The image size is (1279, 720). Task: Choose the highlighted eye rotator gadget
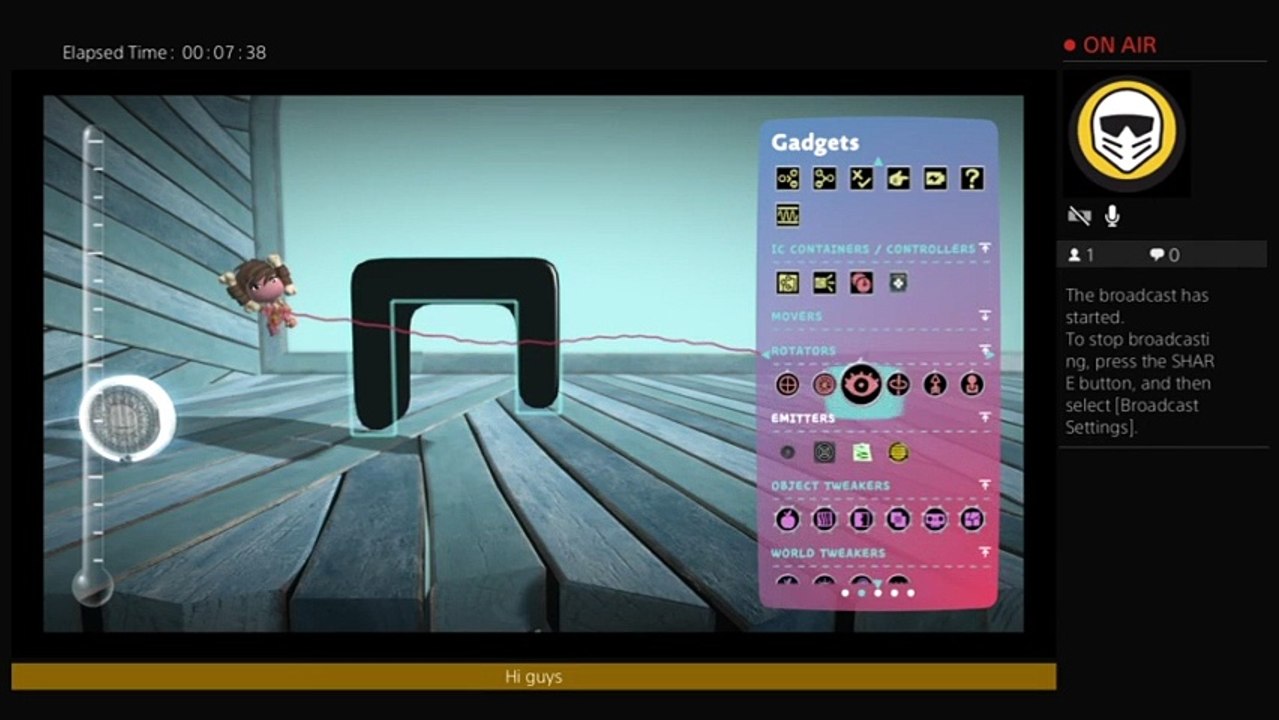click(x=861, y=384)
